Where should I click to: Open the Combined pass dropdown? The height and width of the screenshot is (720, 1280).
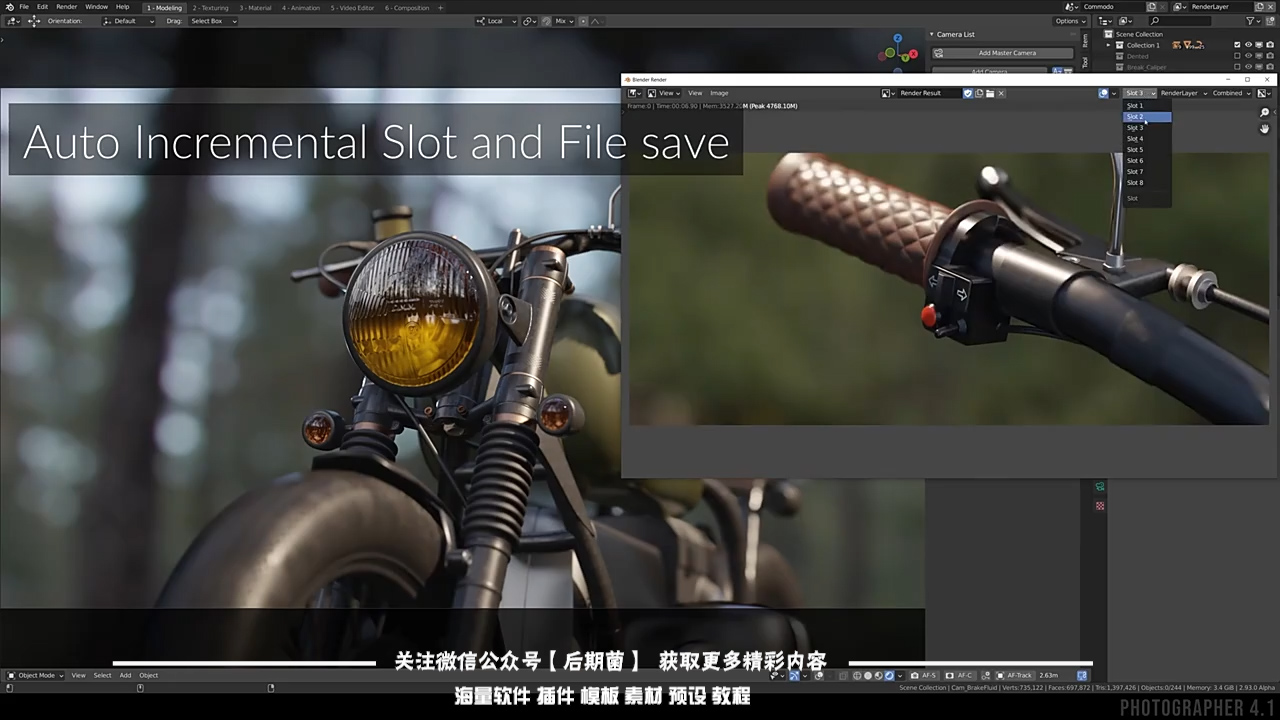1232,93
